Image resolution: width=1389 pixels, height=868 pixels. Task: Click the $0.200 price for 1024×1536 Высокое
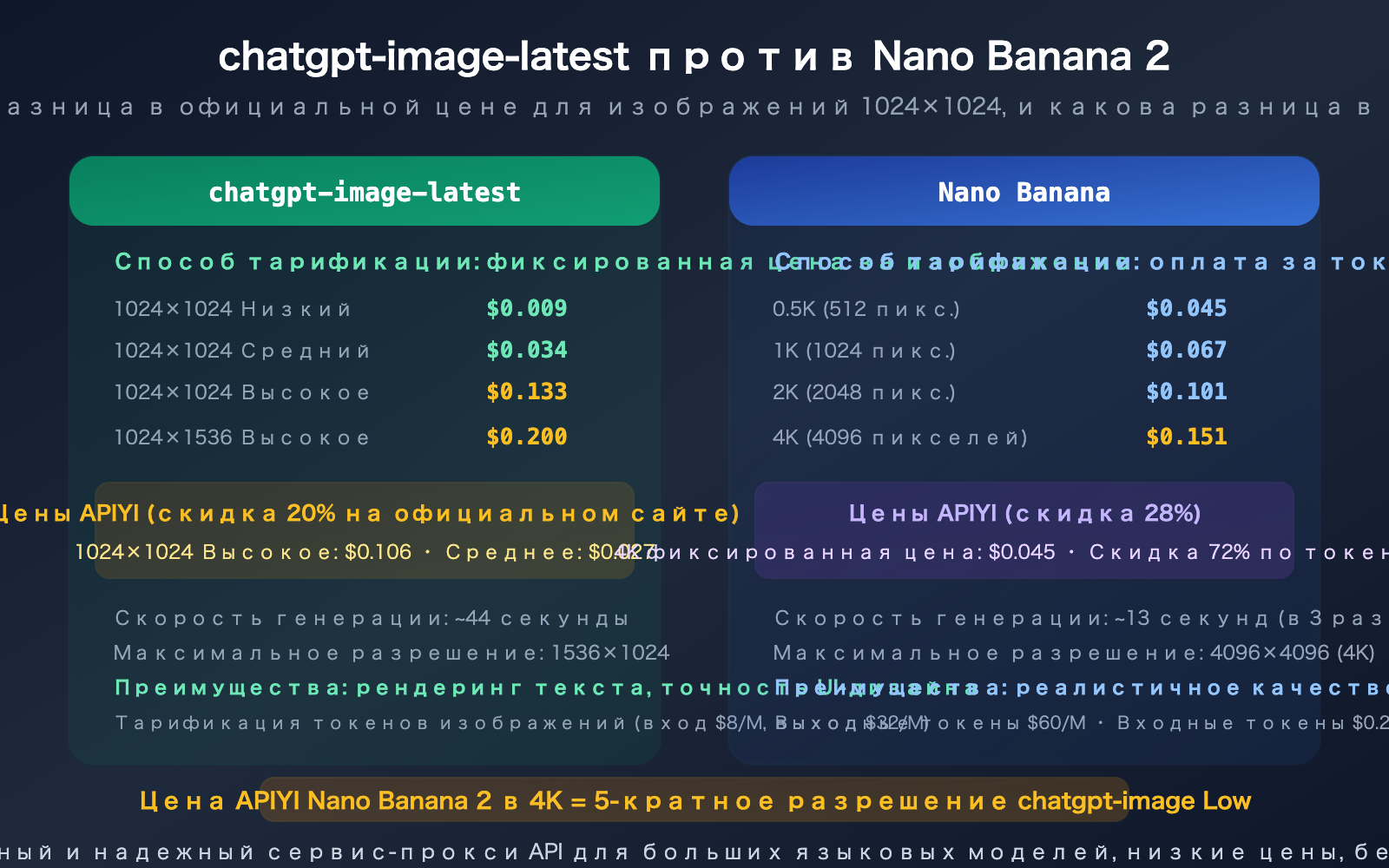tap(528, 437)
